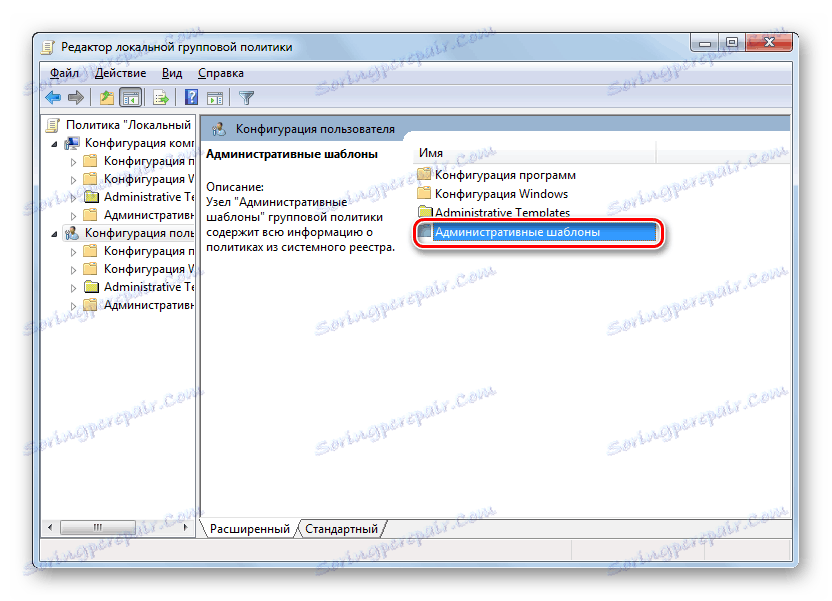The width and height of the screenshot is (832, 601).
Task: Collapse the Конфигурация поль tree node
Action: (x=54, y=233)
